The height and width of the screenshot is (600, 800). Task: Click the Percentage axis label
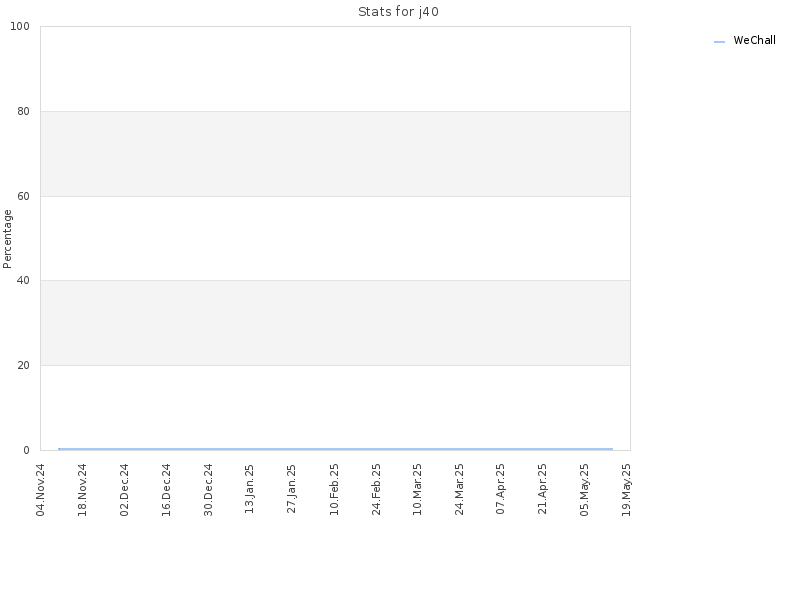pos(7,239)
